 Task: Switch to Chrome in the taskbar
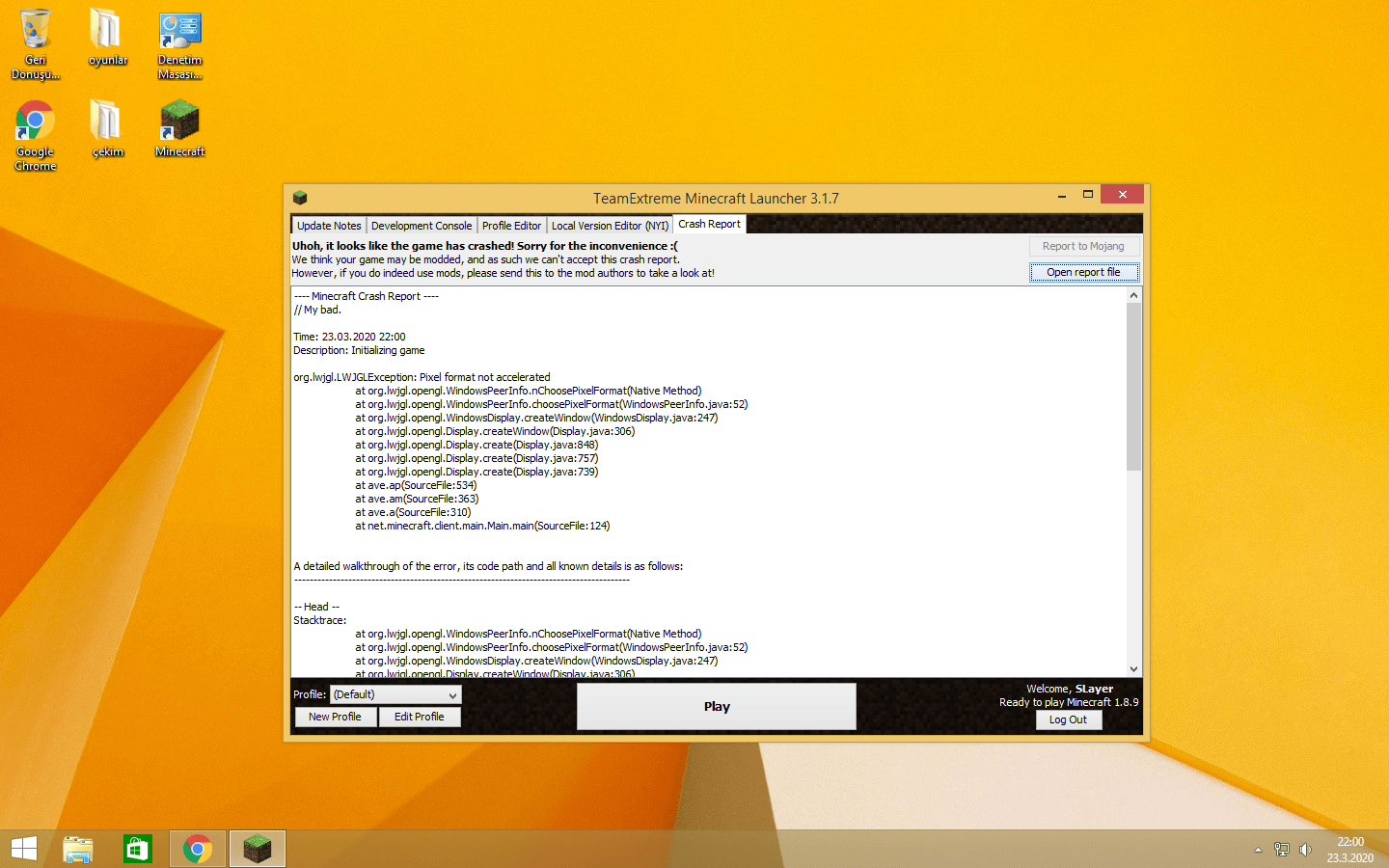point(198,849)
